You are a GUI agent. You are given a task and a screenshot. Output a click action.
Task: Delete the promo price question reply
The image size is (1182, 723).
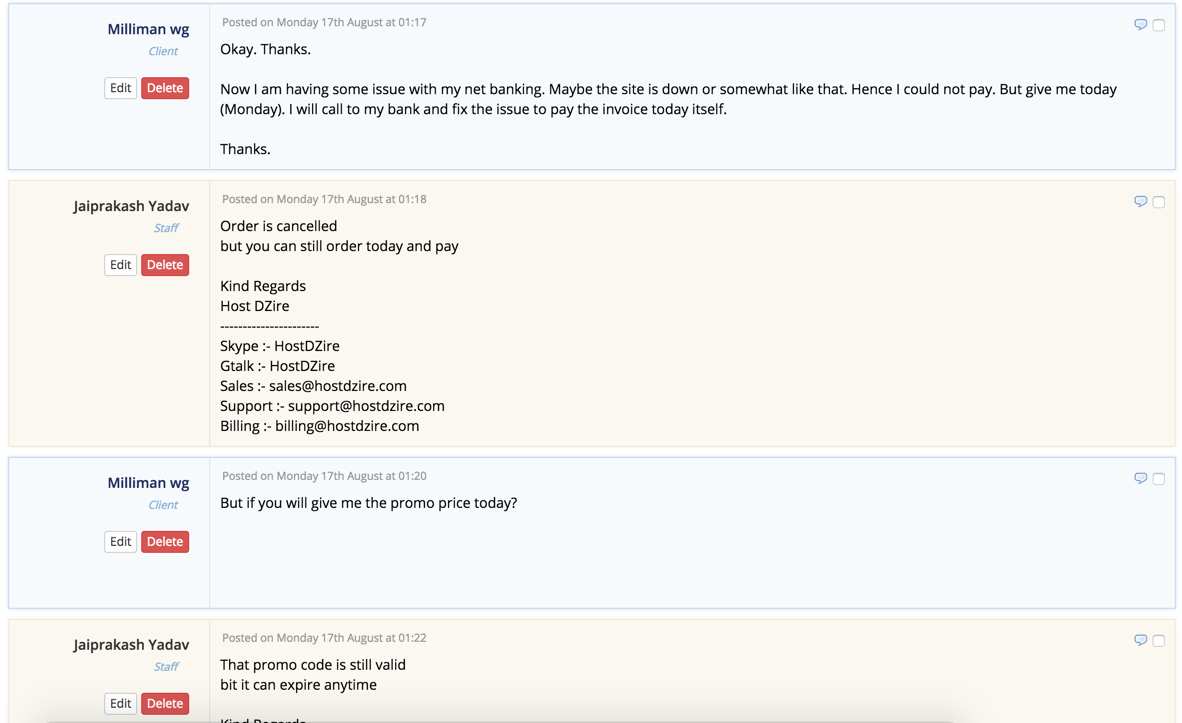pos(165,542)
